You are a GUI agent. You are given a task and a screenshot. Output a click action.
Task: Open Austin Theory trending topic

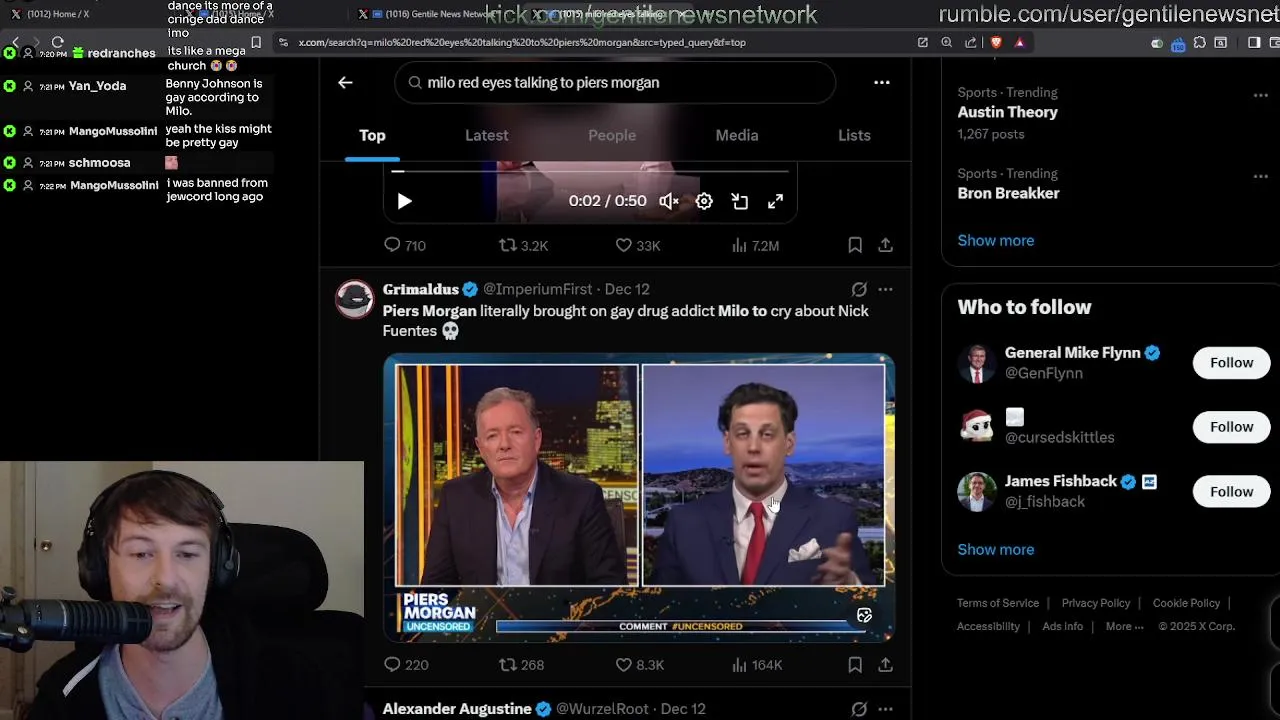(x=1008, y=112)
